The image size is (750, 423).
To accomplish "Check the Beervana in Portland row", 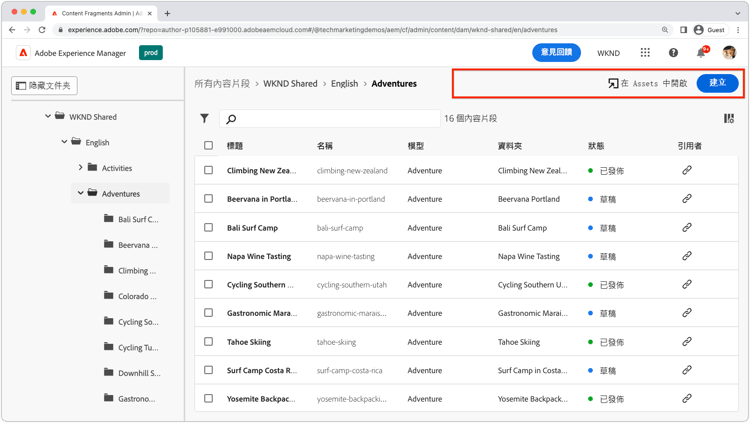I will pyautogui.click(x=209, y=199).
